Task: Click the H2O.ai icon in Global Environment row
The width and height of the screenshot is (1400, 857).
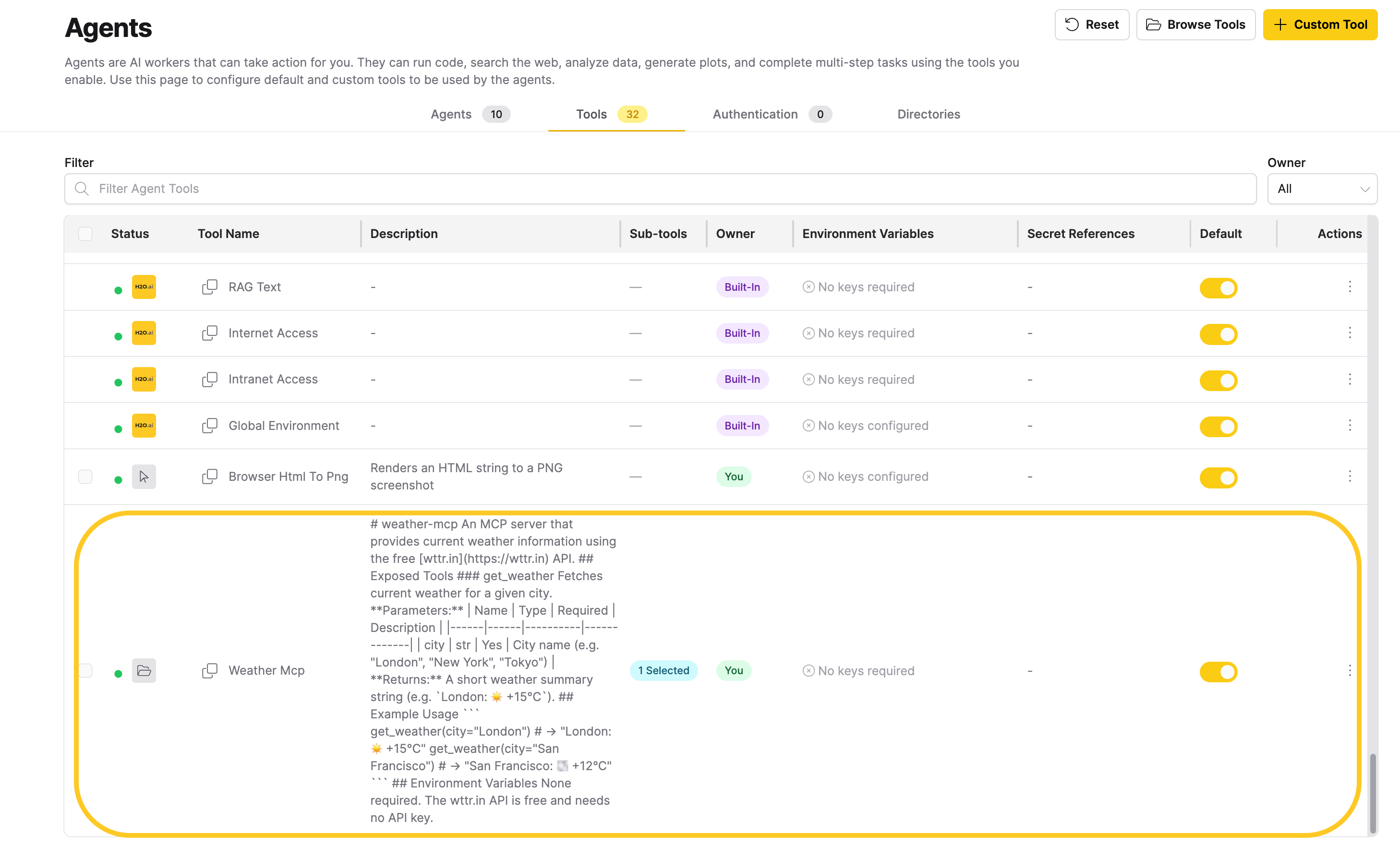Action: click(x=144, y=425)
